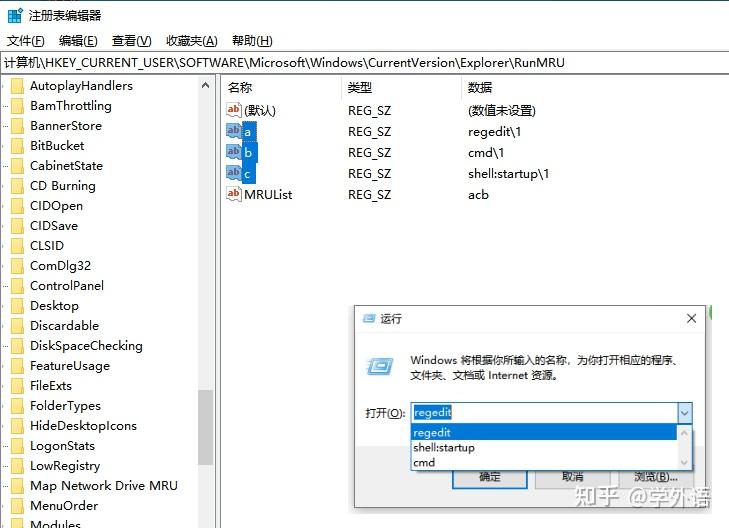The image size is (729, 528).
Task: Click the 取消 button in Run dialog
Action: [x=572, y=478]
